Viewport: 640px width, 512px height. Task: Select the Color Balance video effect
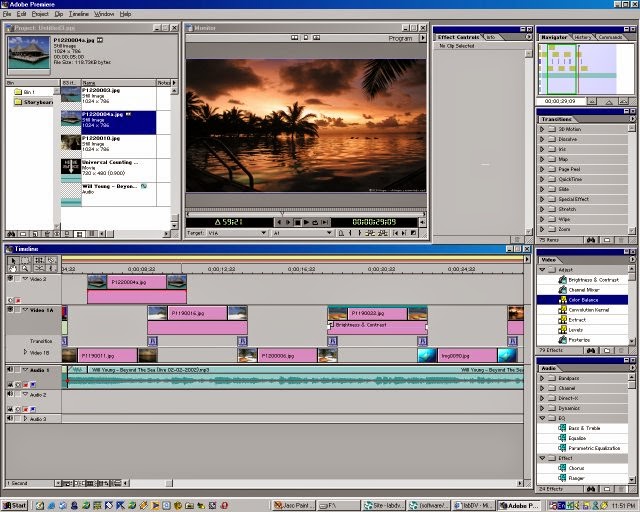click(582, 300)
